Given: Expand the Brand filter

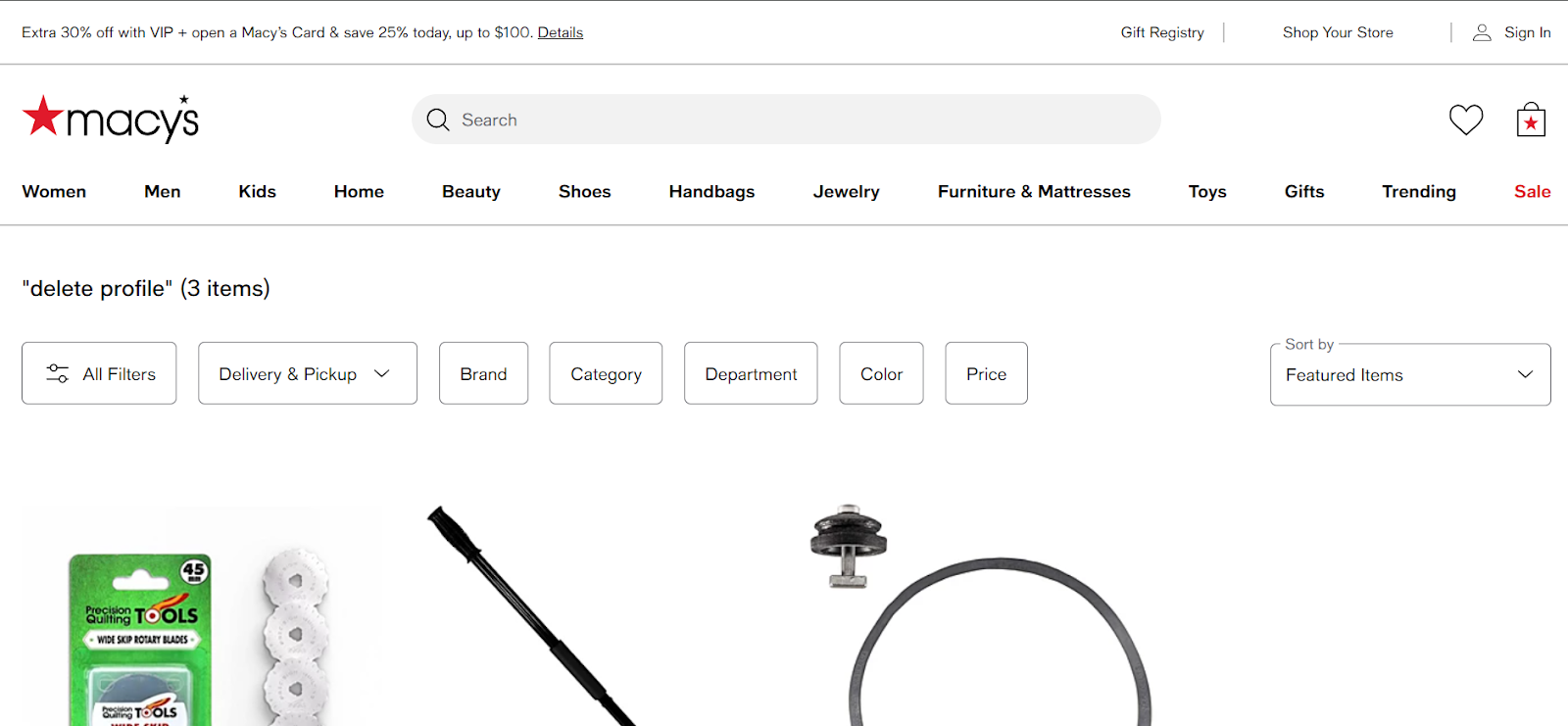Looking at the screenshot, I should pos(483,373).
